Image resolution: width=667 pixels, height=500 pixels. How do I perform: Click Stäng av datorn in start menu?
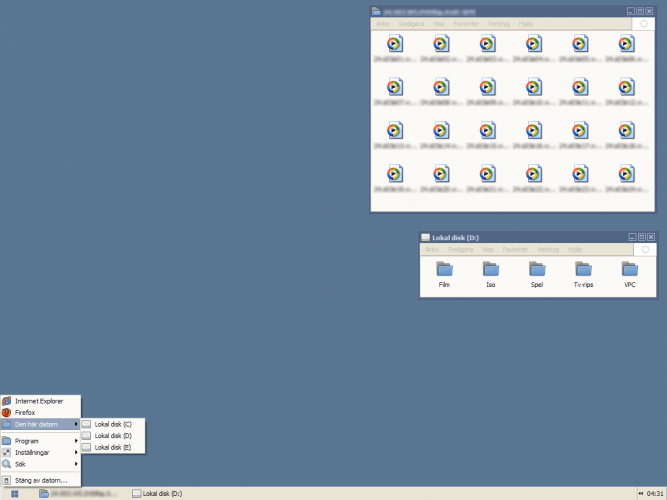coord(40,480)
